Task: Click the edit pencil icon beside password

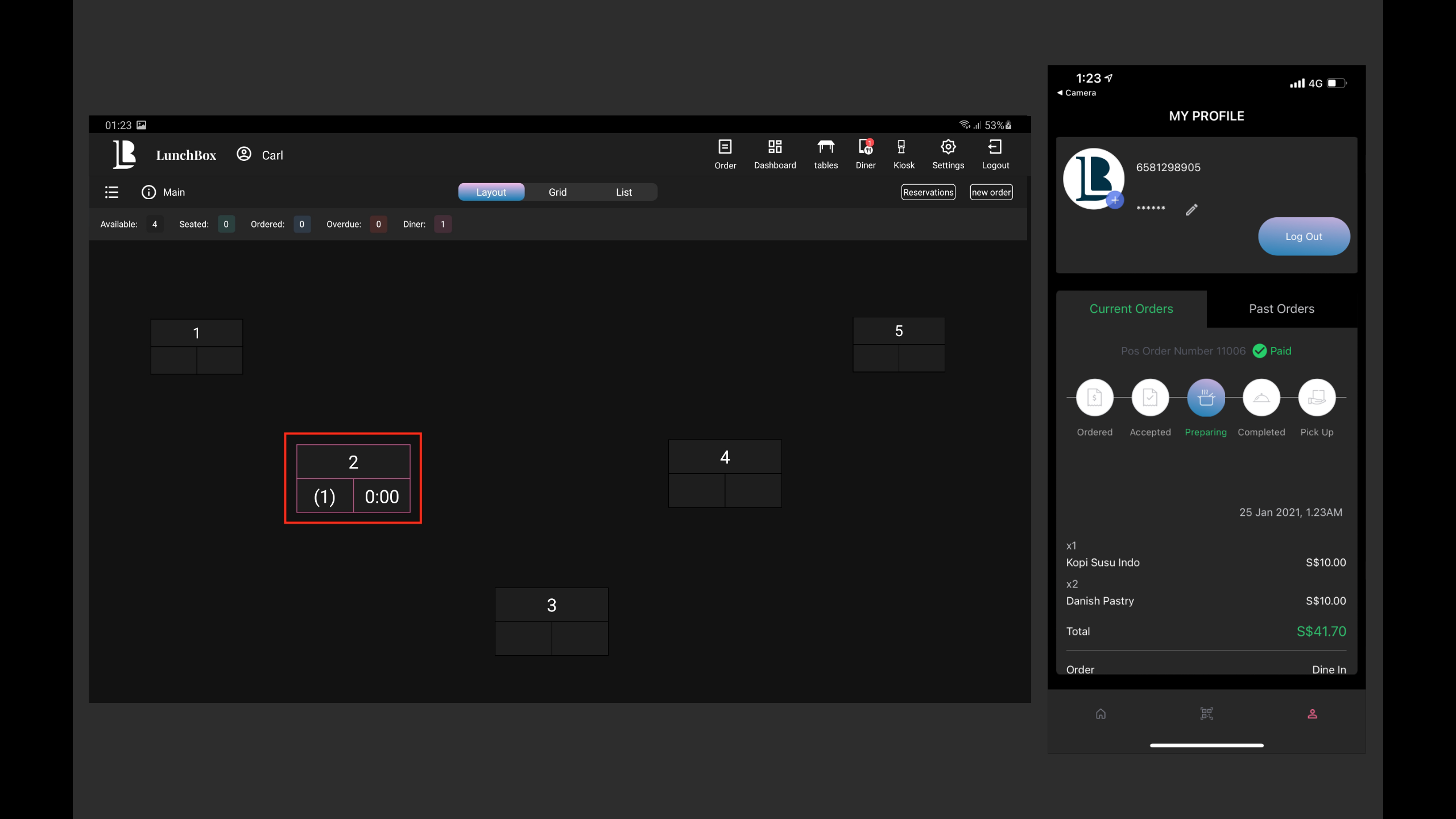Action: coord(1192,210)
